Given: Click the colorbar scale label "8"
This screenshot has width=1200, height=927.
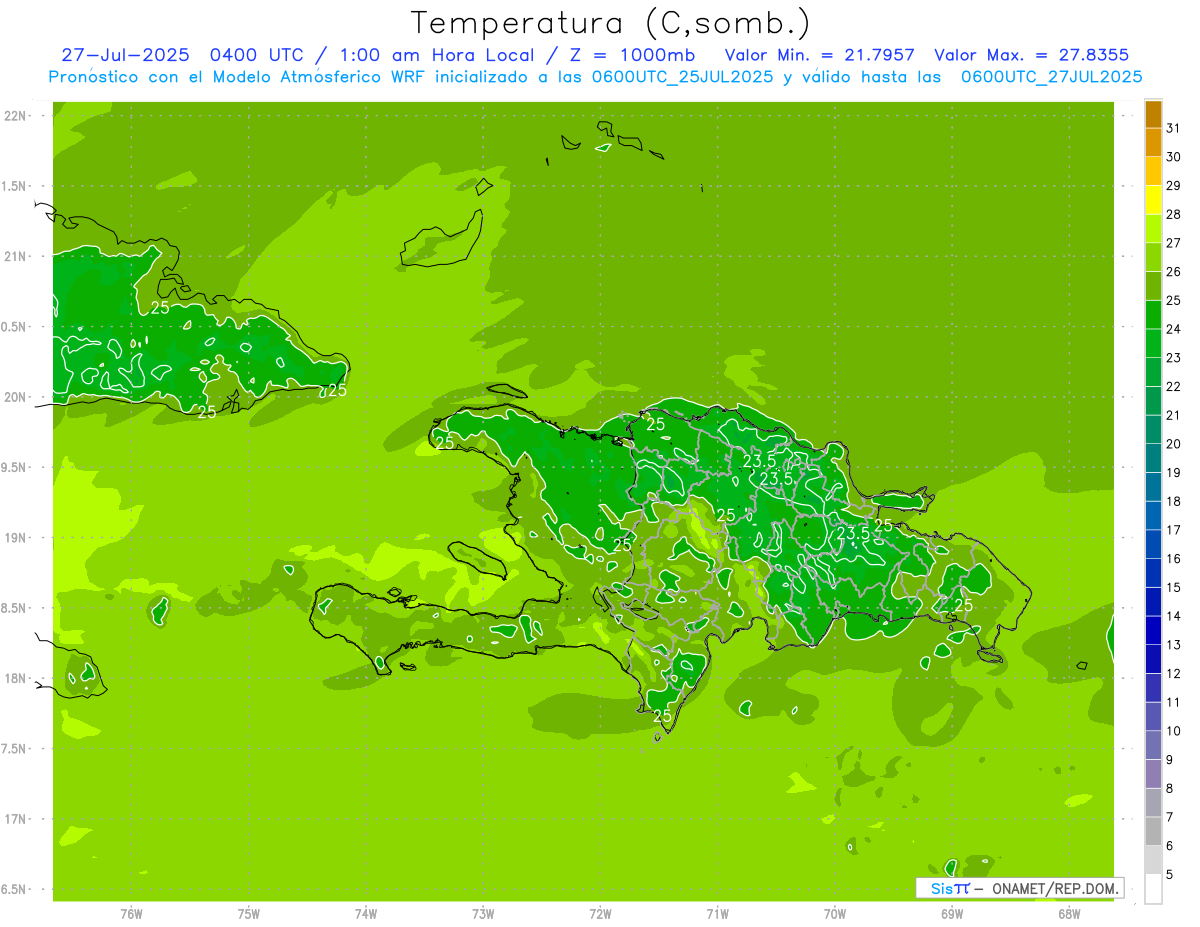Looking at the screenshot, I should 1170,789.
